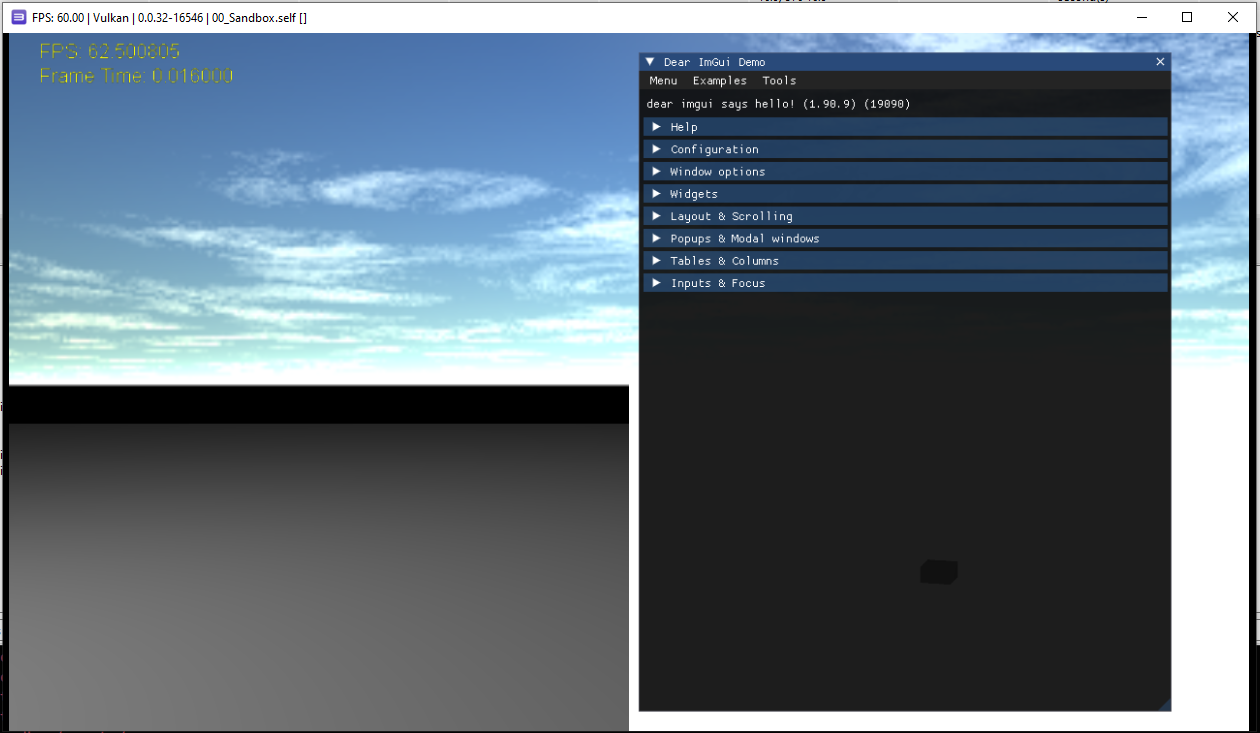Image resolution: width=1260 pixels, height=733 pixels.
Task: Open the Menu menu in ImGui
Action: tap(663, 81)
